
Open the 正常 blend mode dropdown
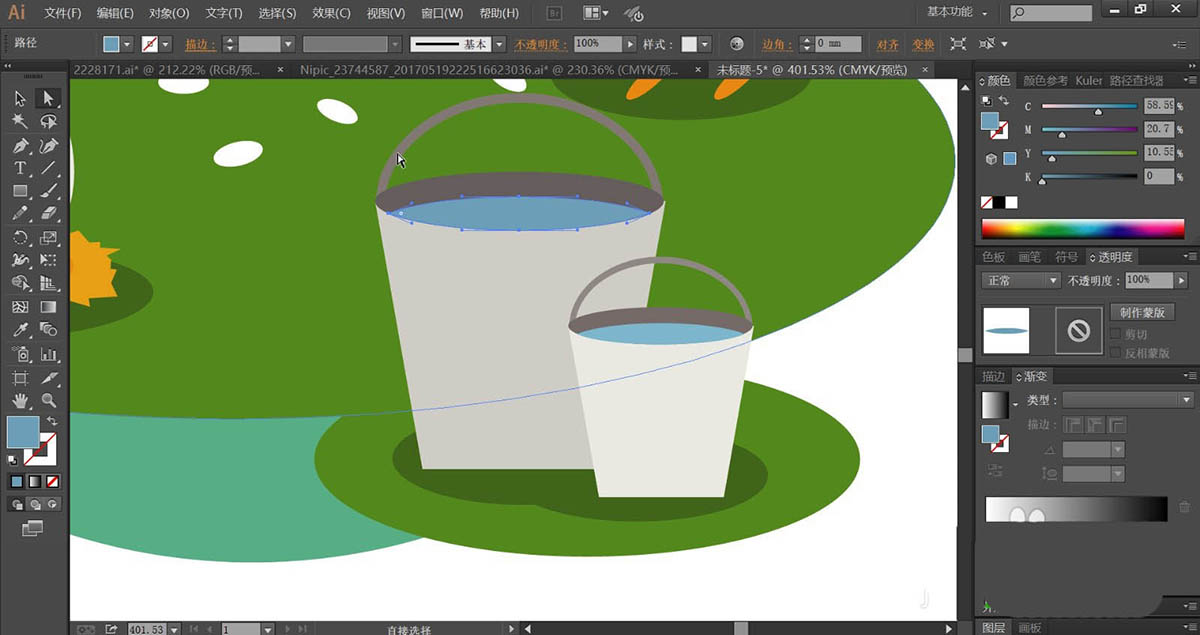(x=1020, y=281)
